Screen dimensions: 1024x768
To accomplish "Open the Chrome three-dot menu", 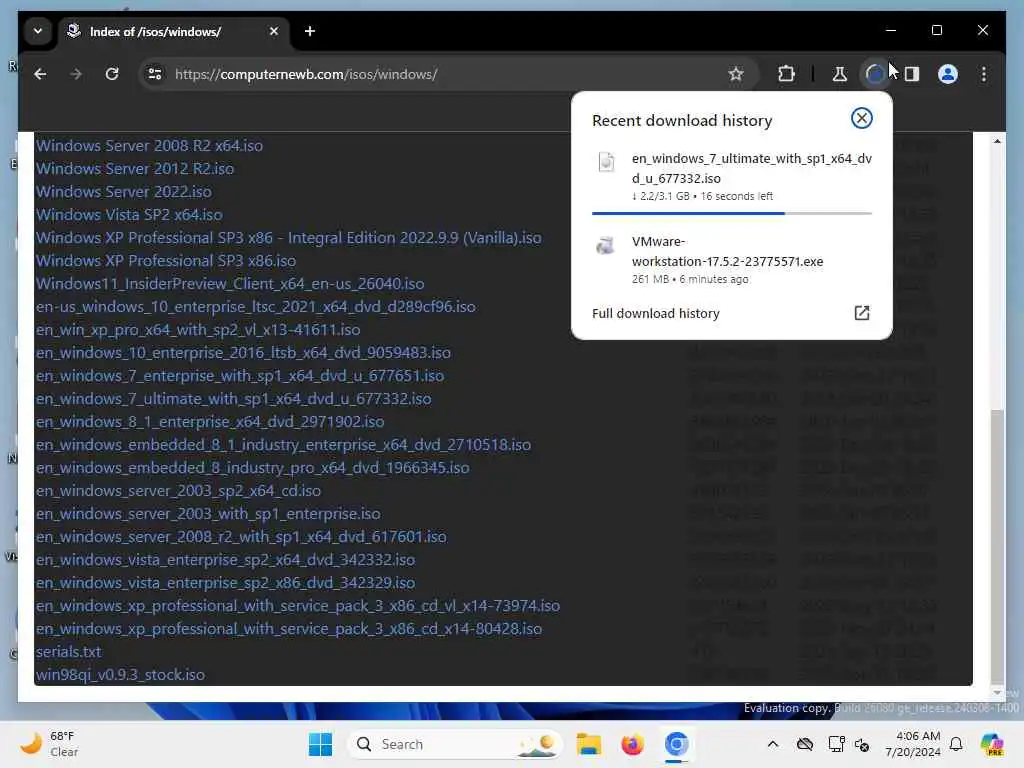I will point(984,74).
